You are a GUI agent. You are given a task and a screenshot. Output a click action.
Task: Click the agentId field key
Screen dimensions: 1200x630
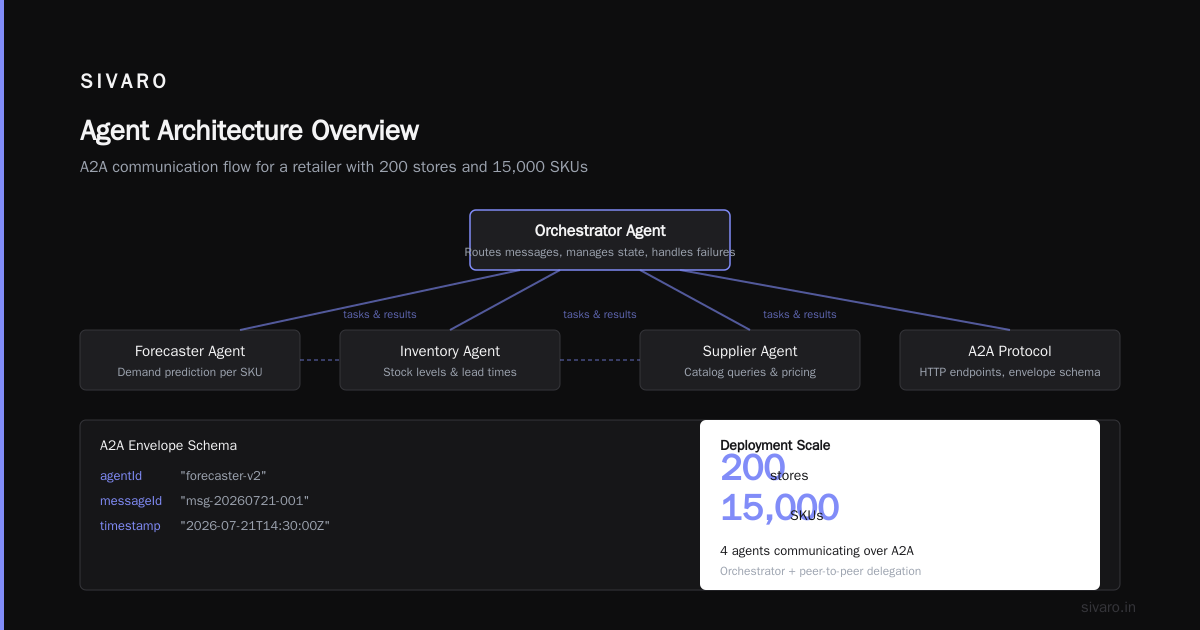point(121,476)
